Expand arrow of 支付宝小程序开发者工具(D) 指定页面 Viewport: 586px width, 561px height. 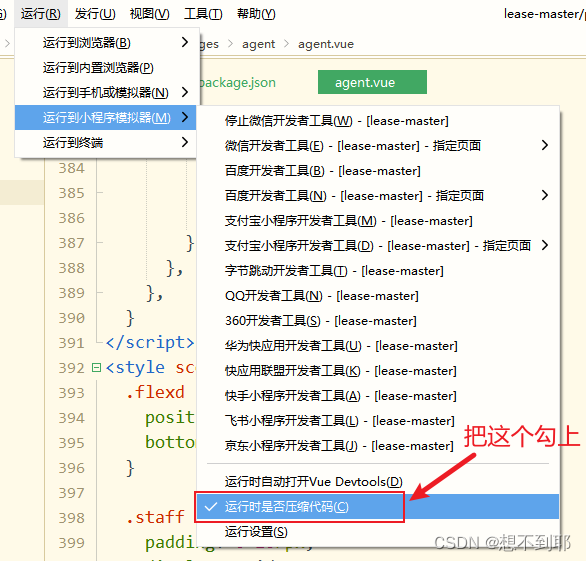545,245
